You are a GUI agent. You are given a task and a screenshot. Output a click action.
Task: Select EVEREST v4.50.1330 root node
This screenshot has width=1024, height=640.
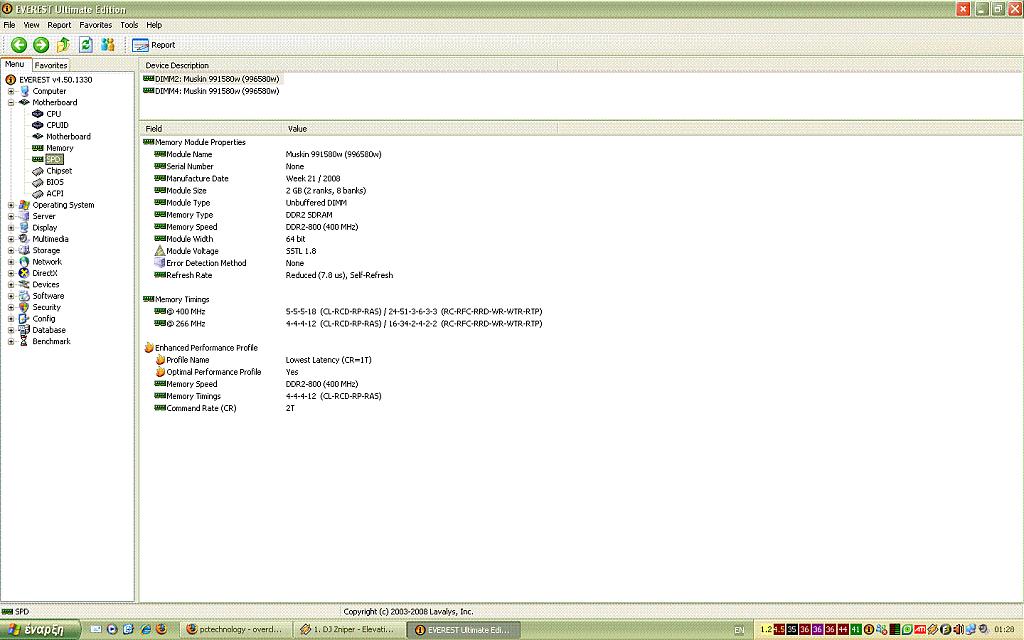[x=56, y=80]
